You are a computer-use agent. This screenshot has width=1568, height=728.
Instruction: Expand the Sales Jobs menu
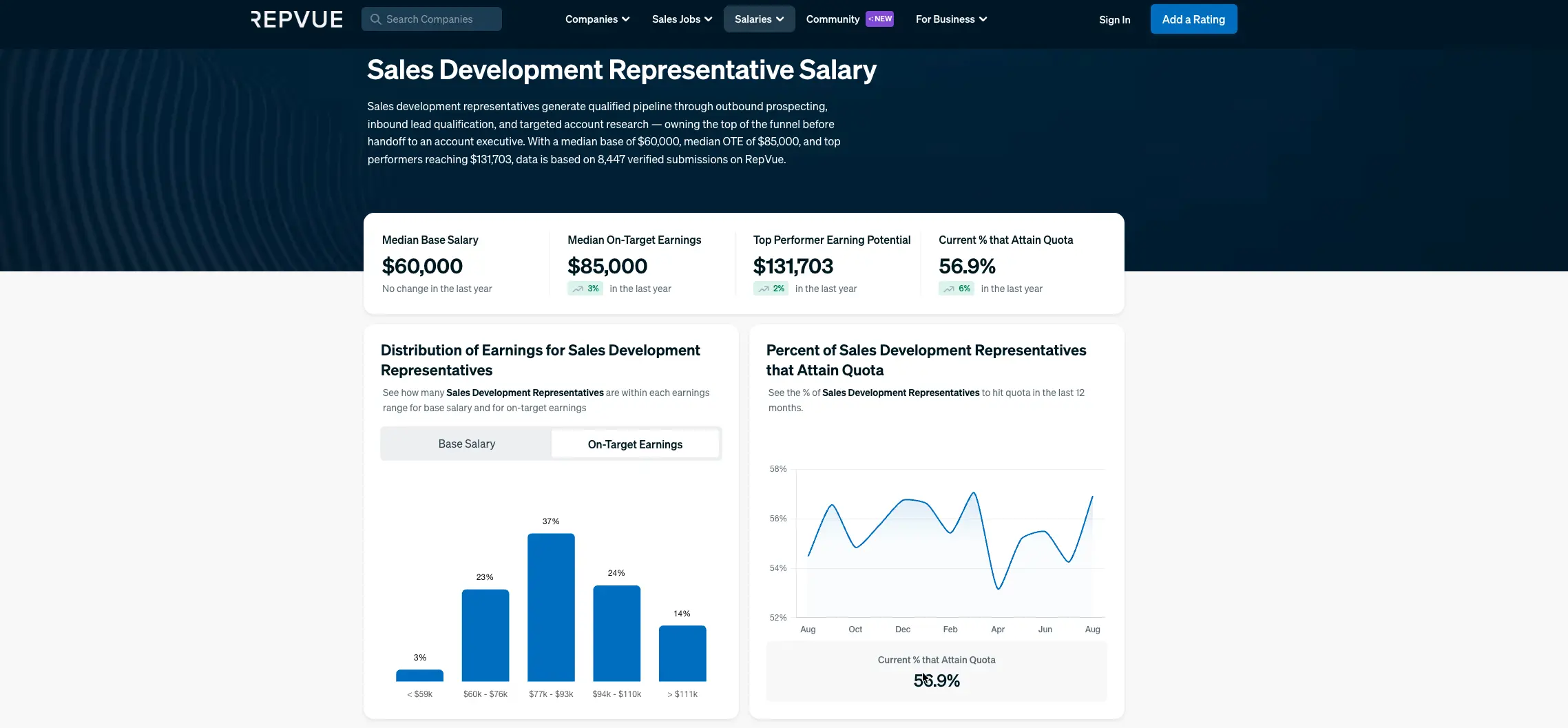point(682,19)
